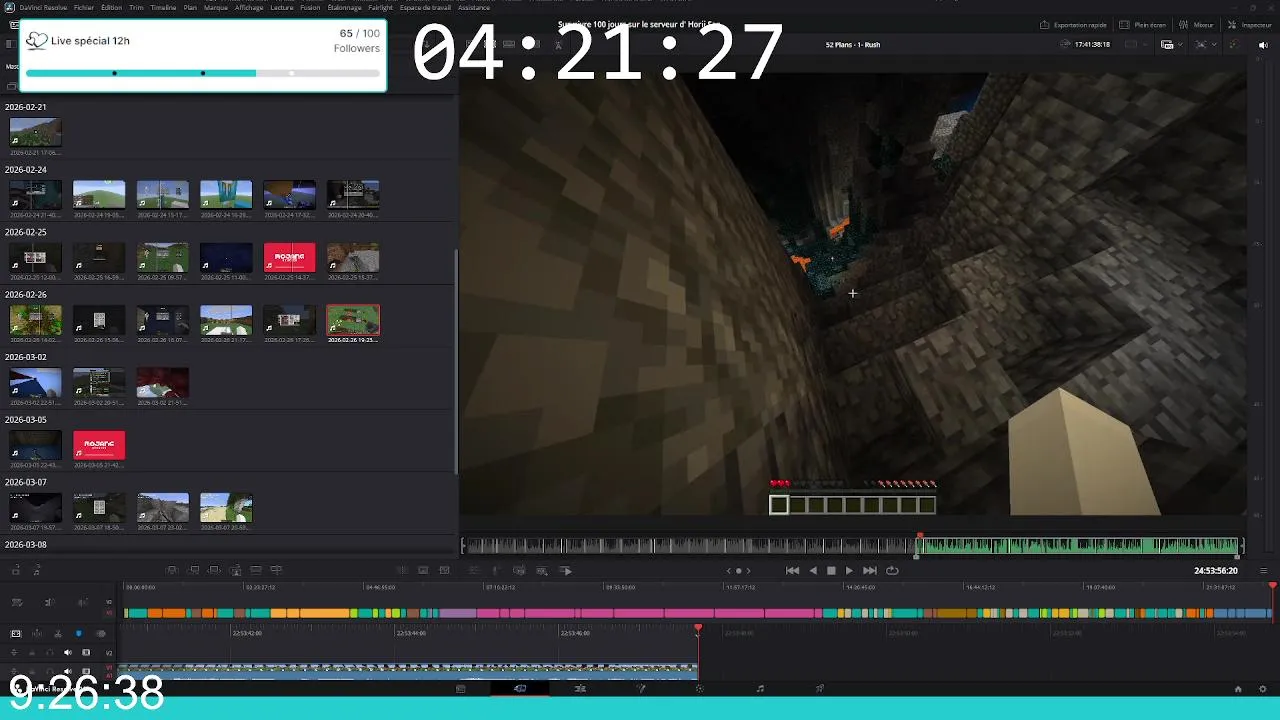Image resolution: width=1280 pixels, height=720 pixels.
Task: Click the blue marker button
Action: pos(78,633)
